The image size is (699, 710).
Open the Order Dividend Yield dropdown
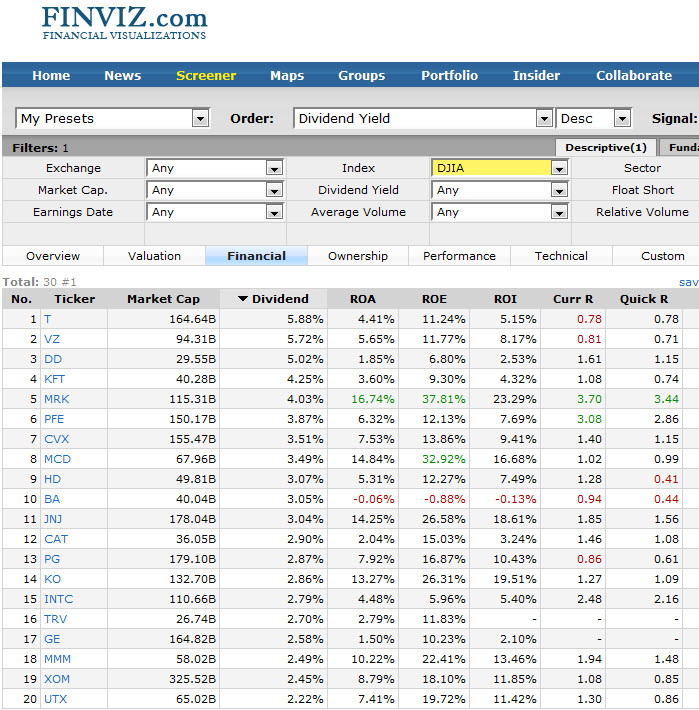coord(423,119)
